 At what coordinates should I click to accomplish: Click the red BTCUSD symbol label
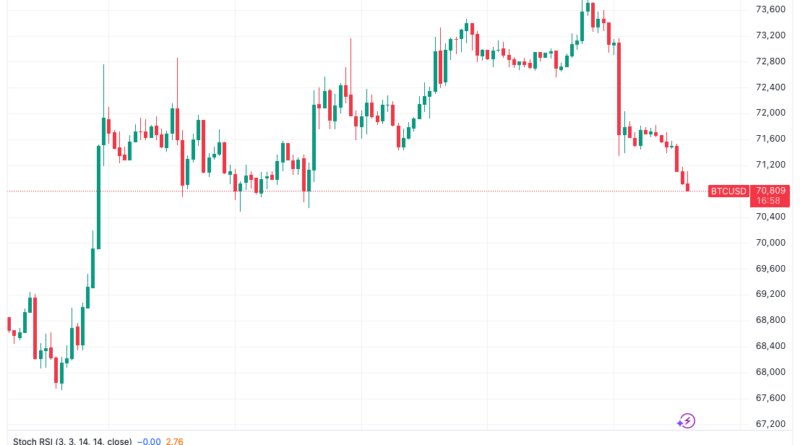[x=728, y=190]
